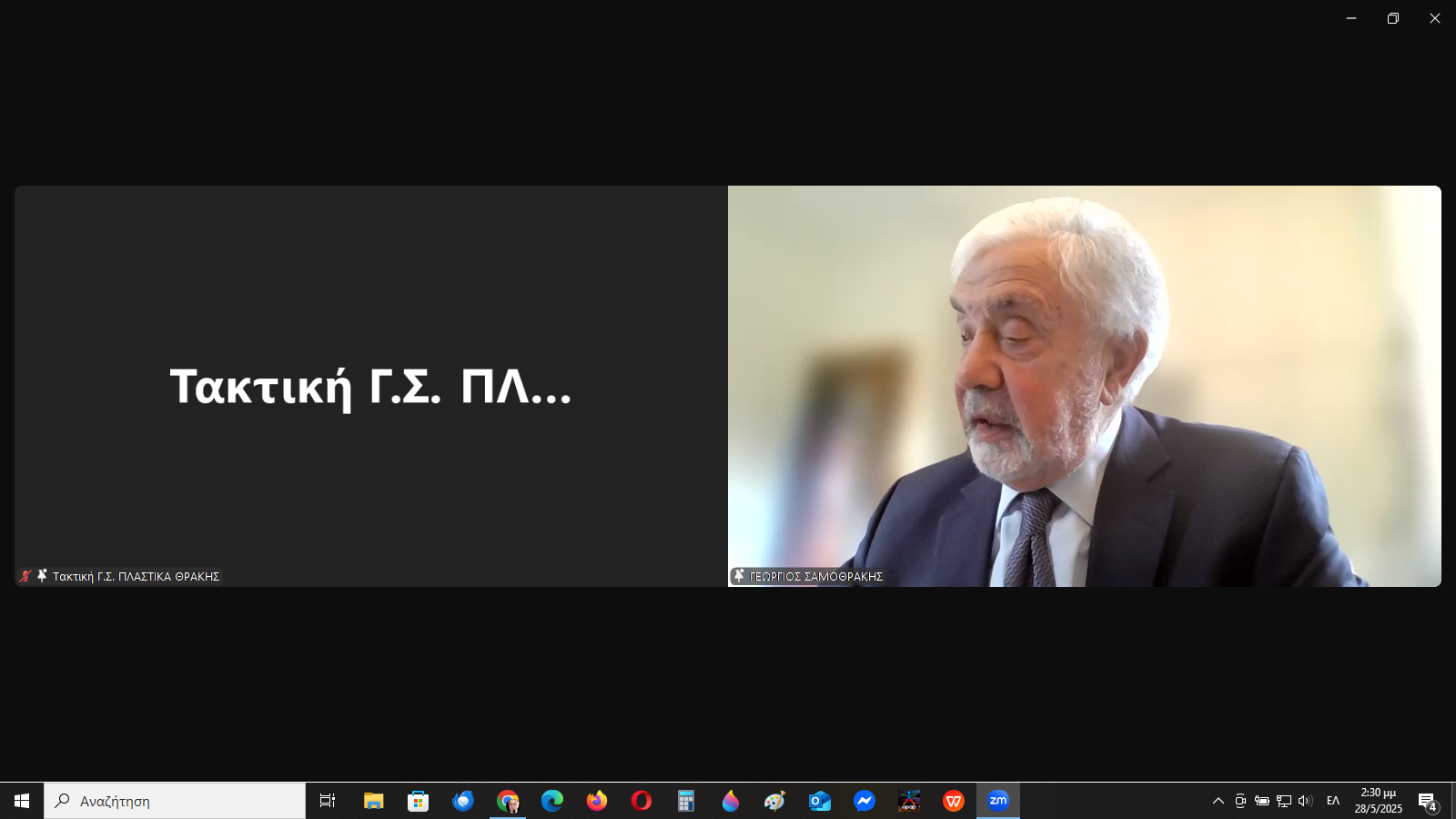This screenshot has height=819, width=1456.
Task: Show hidden system tray icons
Action: (x=1218, y=801)
